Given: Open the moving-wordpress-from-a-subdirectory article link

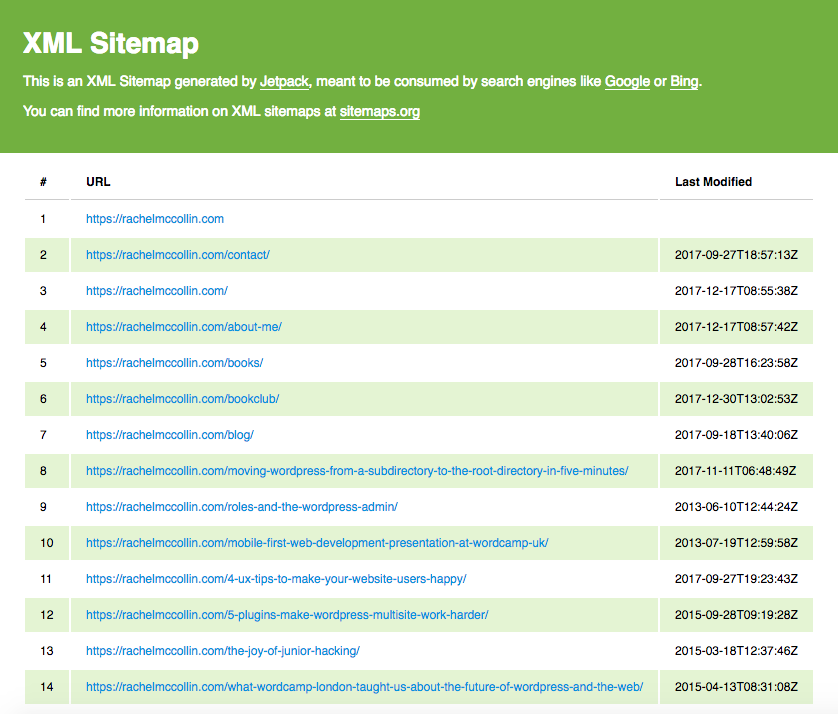Looking at the screenshot, I should coord(357,471).
